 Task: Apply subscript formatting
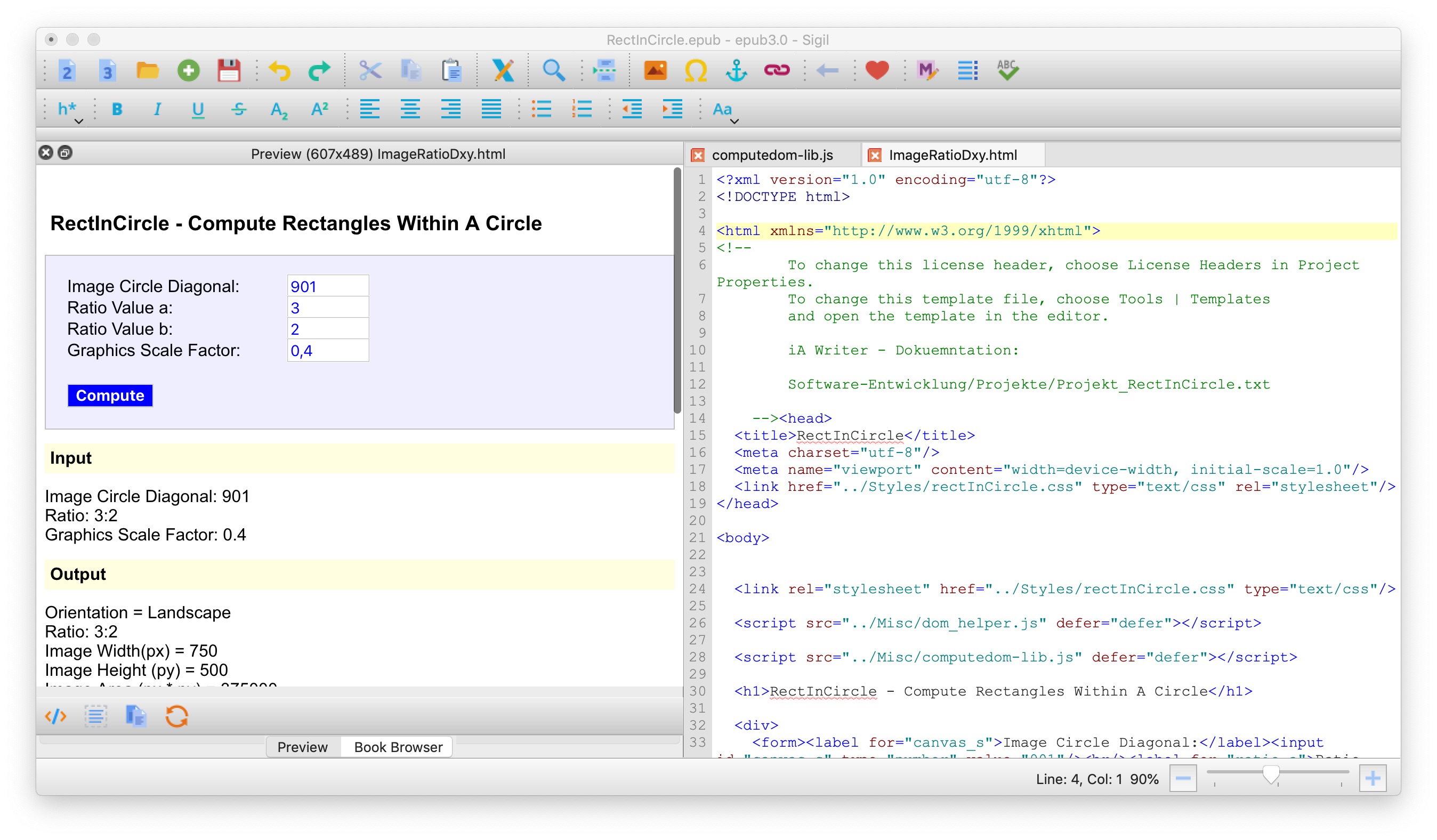279,109
